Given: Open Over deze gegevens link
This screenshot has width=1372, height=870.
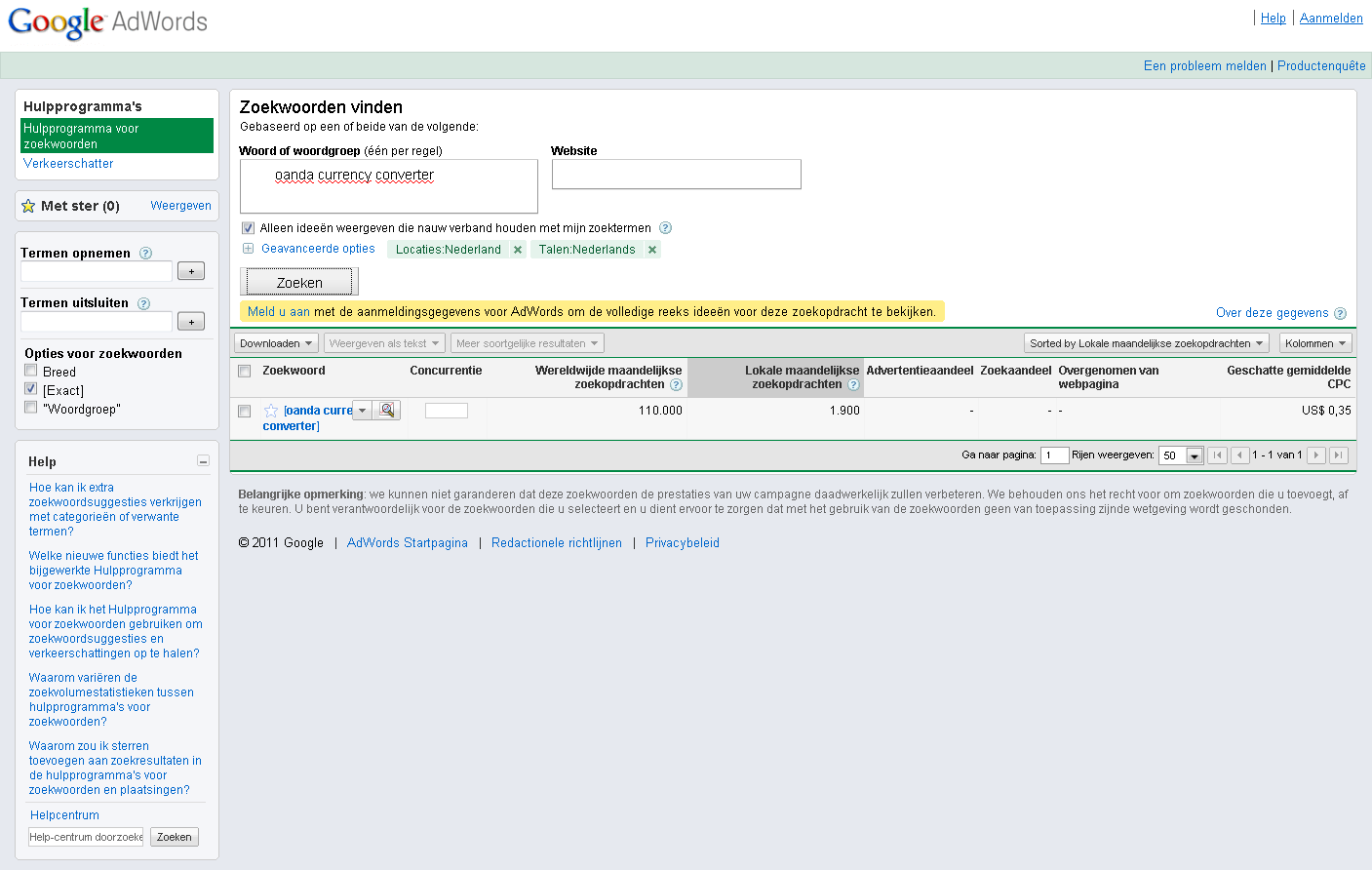Looking at the screenshot, I should click(1272, 313).
